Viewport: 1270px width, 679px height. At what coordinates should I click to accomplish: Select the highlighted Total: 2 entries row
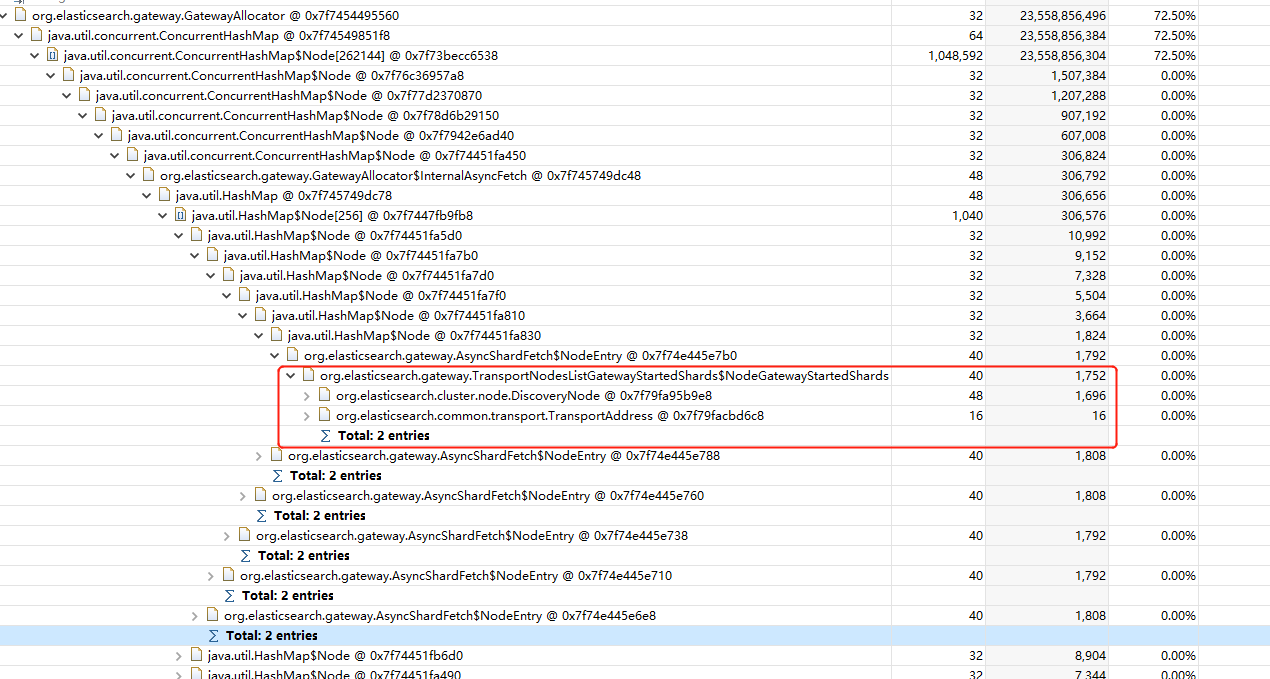[635, 636]
